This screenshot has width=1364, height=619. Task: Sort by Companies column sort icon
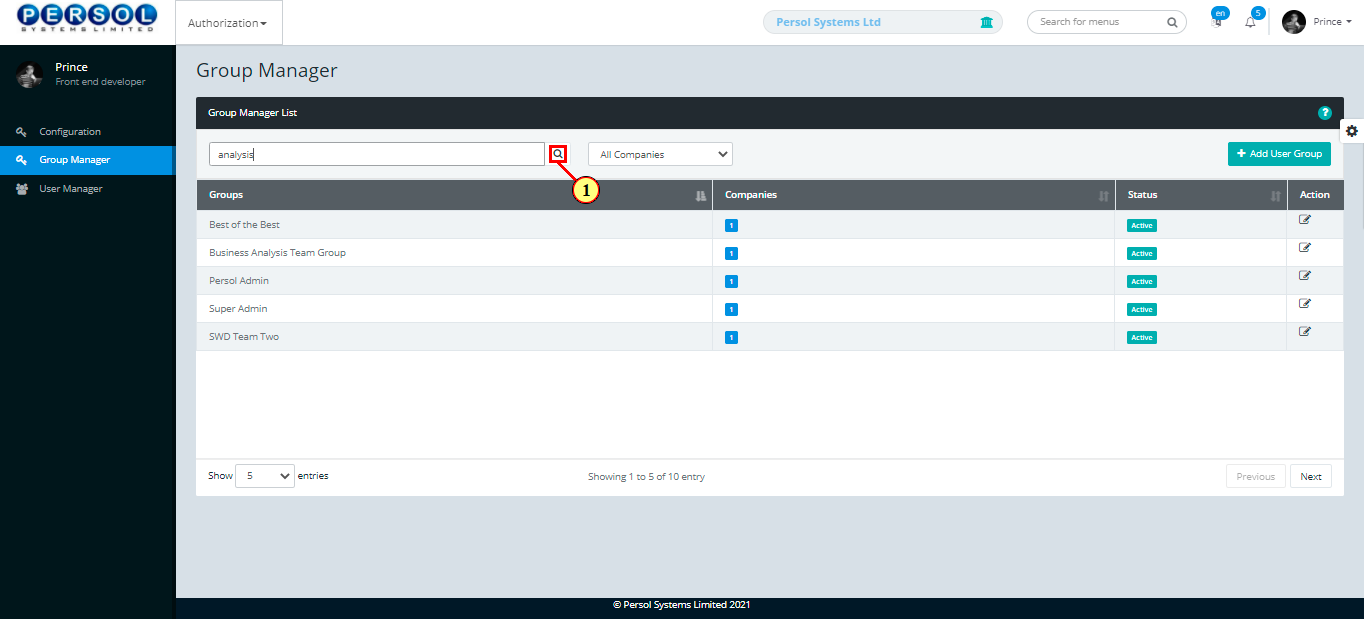pos(1103,196)
